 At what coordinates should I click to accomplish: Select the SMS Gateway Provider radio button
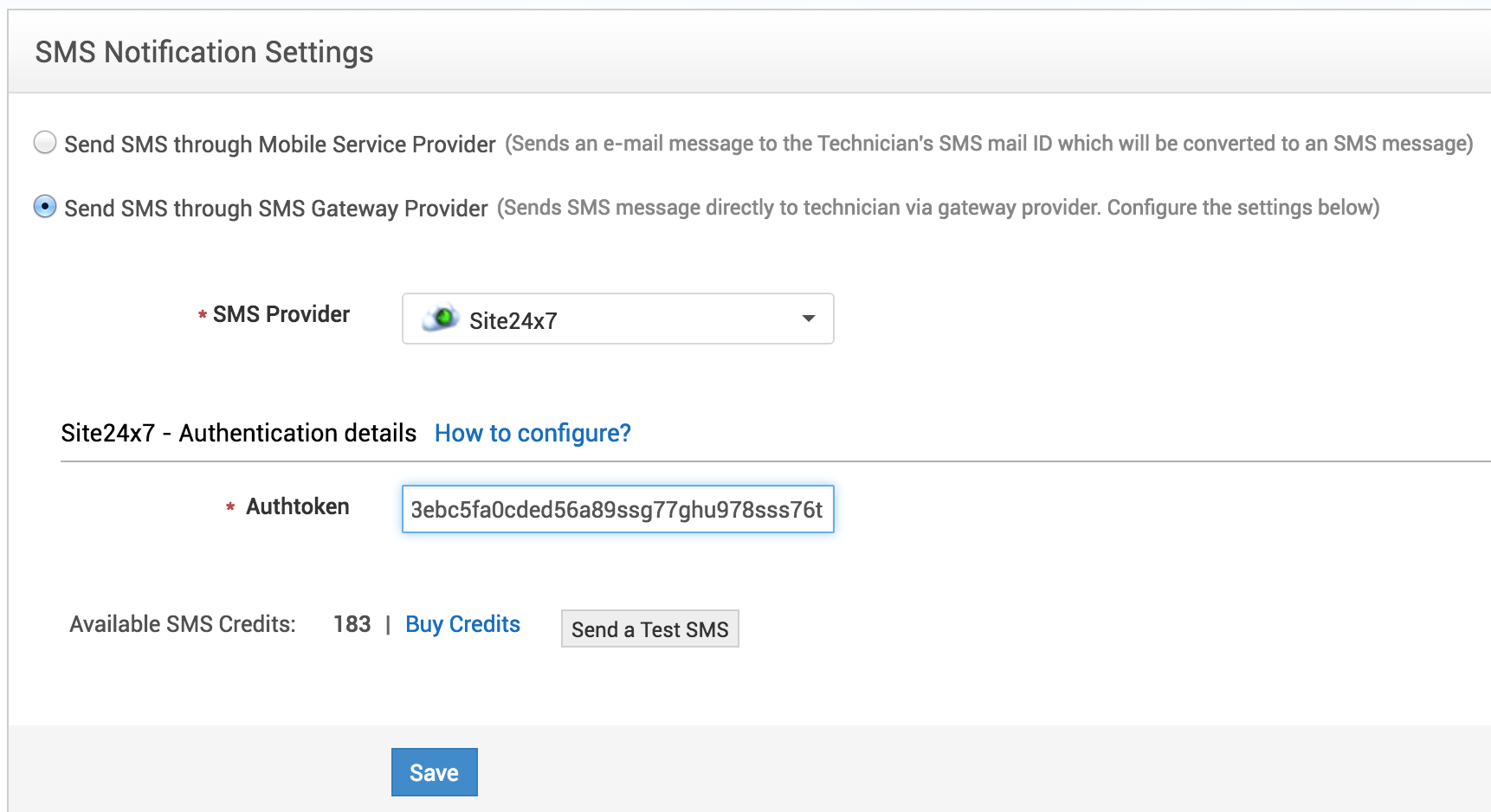(x=45, y=207)
